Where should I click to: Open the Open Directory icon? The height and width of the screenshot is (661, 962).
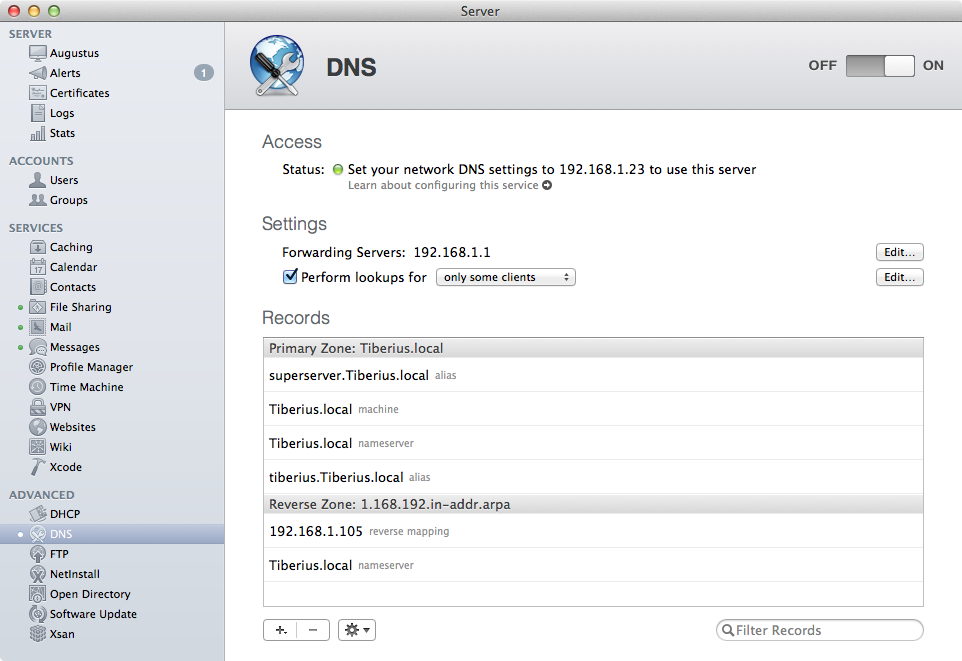(x=37, y=594)
